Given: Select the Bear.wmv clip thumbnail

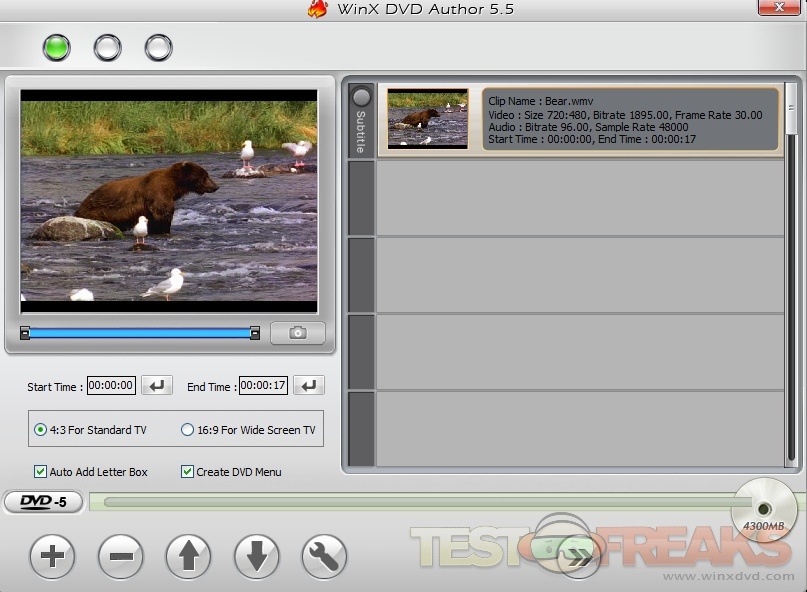Looking at the screenshot, I should pyautogui.click(x=427, y=118).
